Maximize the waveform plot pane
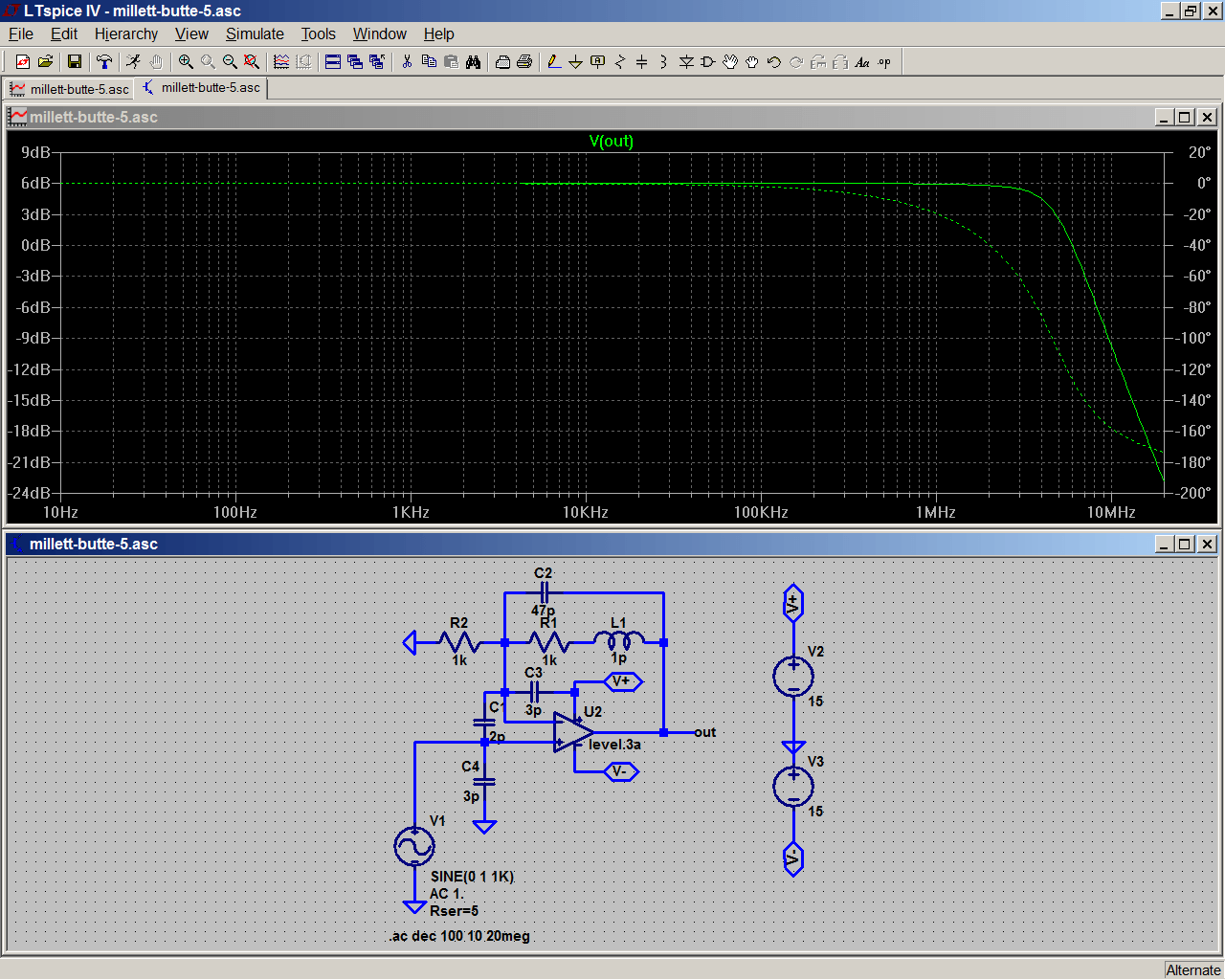This screenshot has height=980, width=1225. click(x=1185, y=117)
